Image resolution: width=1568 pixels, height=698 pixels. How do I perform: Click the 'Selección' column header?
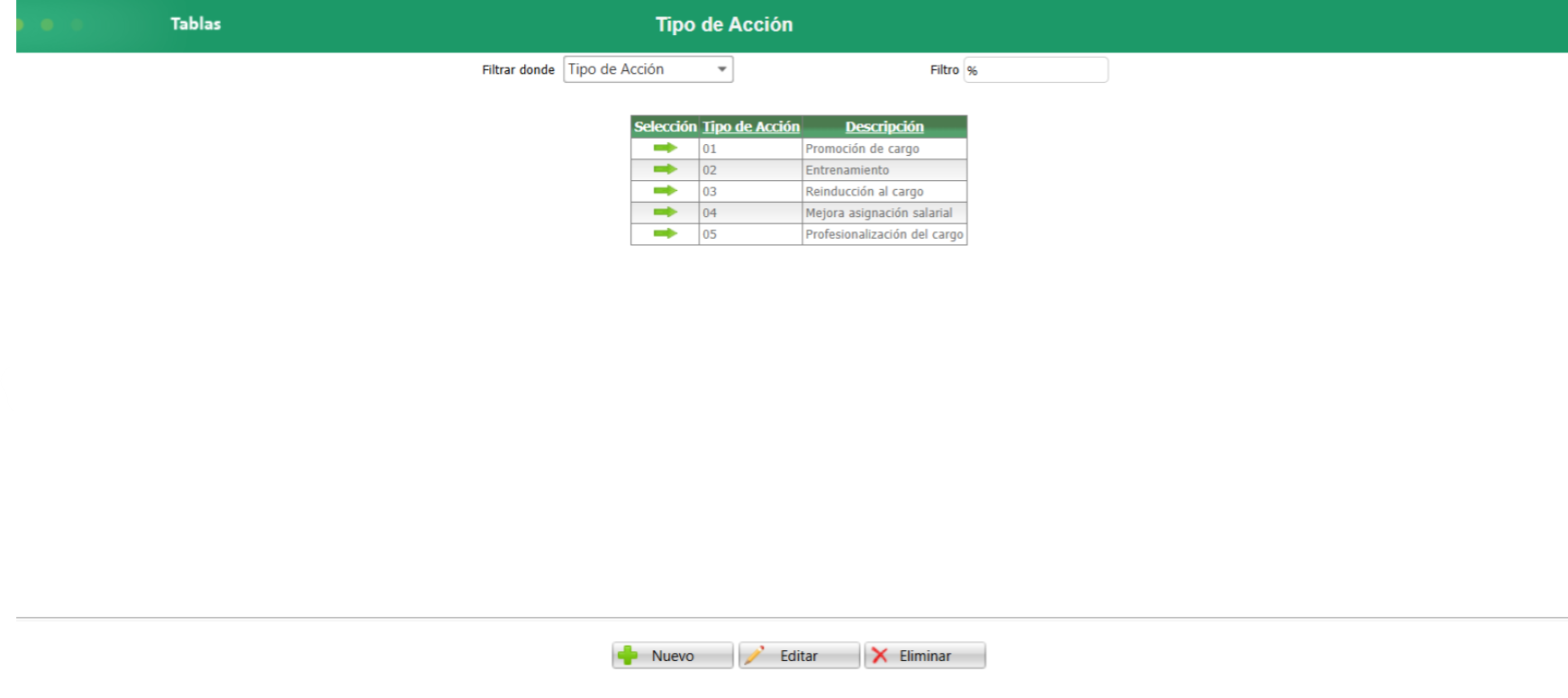pos(666,127)
